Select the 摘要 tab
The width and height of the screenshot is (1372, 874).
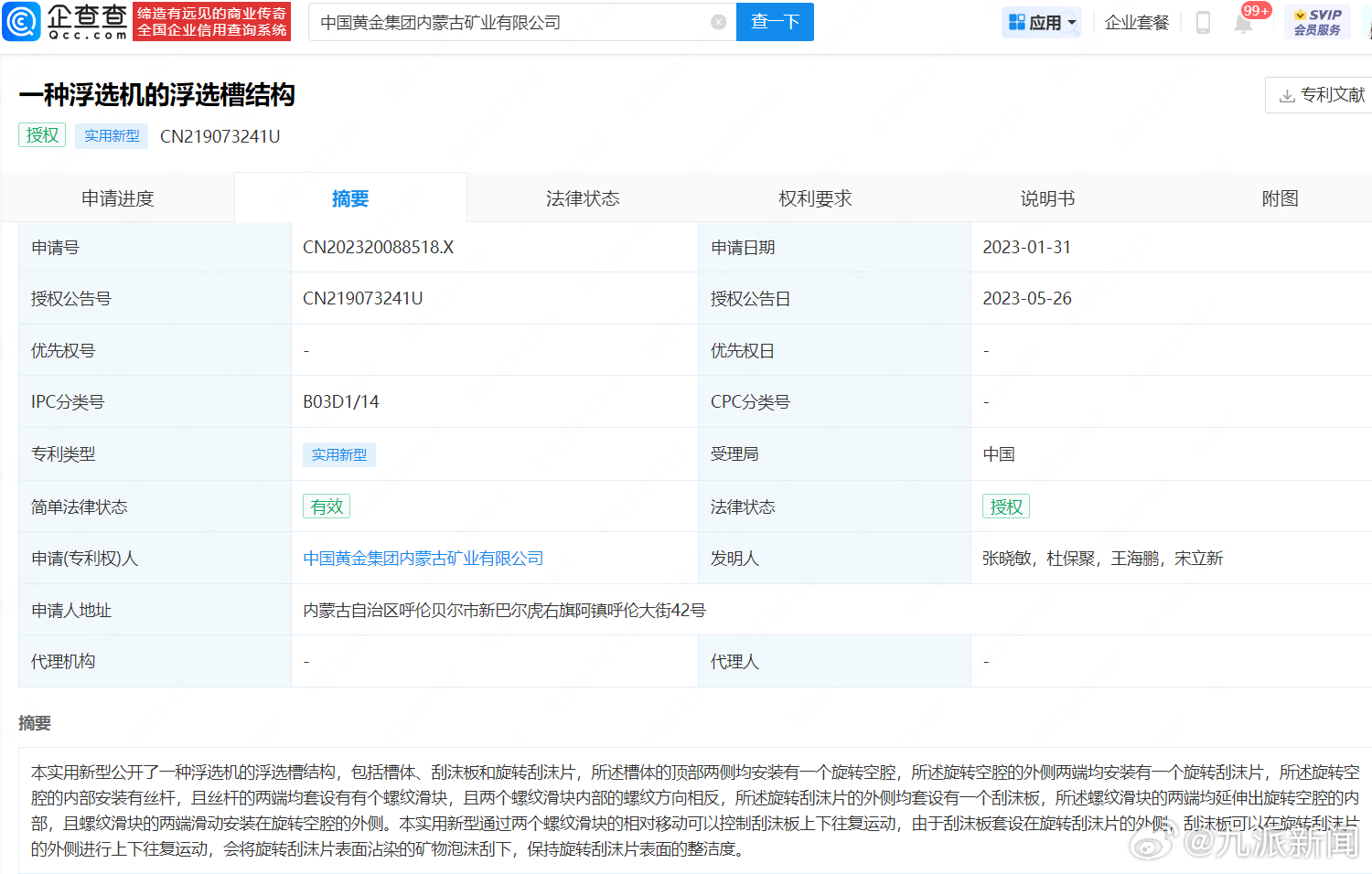tap(350, 198)
